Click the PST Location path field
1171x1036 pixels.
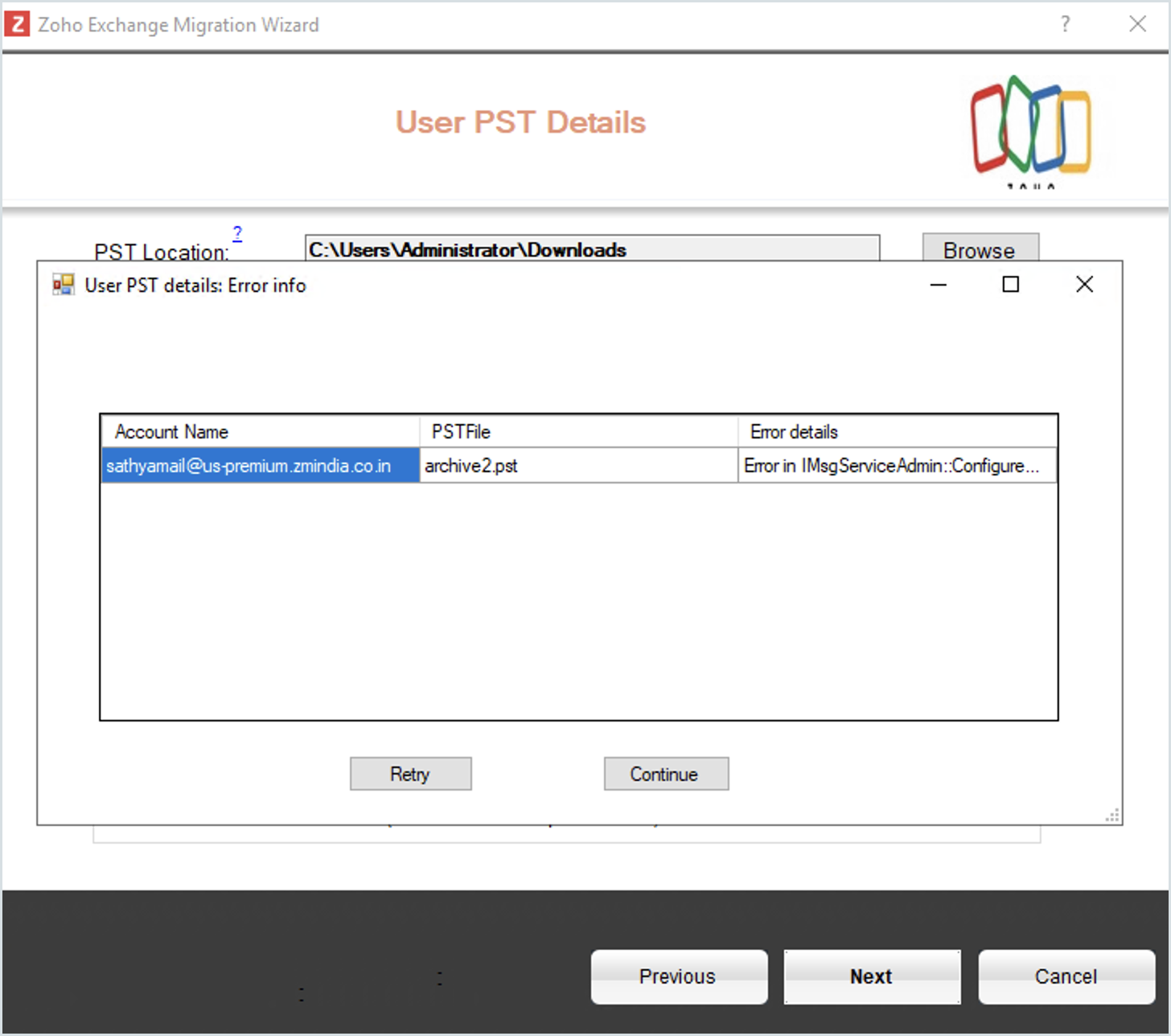tap(592, 249)
